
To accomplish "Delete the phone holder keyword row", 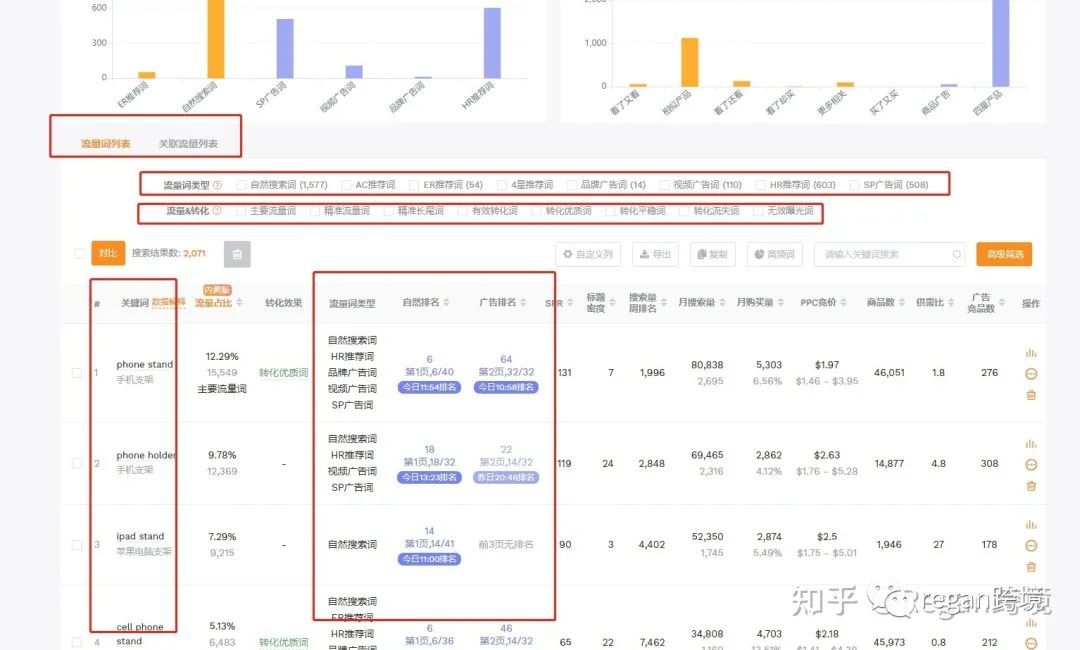I will tap(1030, 486).
